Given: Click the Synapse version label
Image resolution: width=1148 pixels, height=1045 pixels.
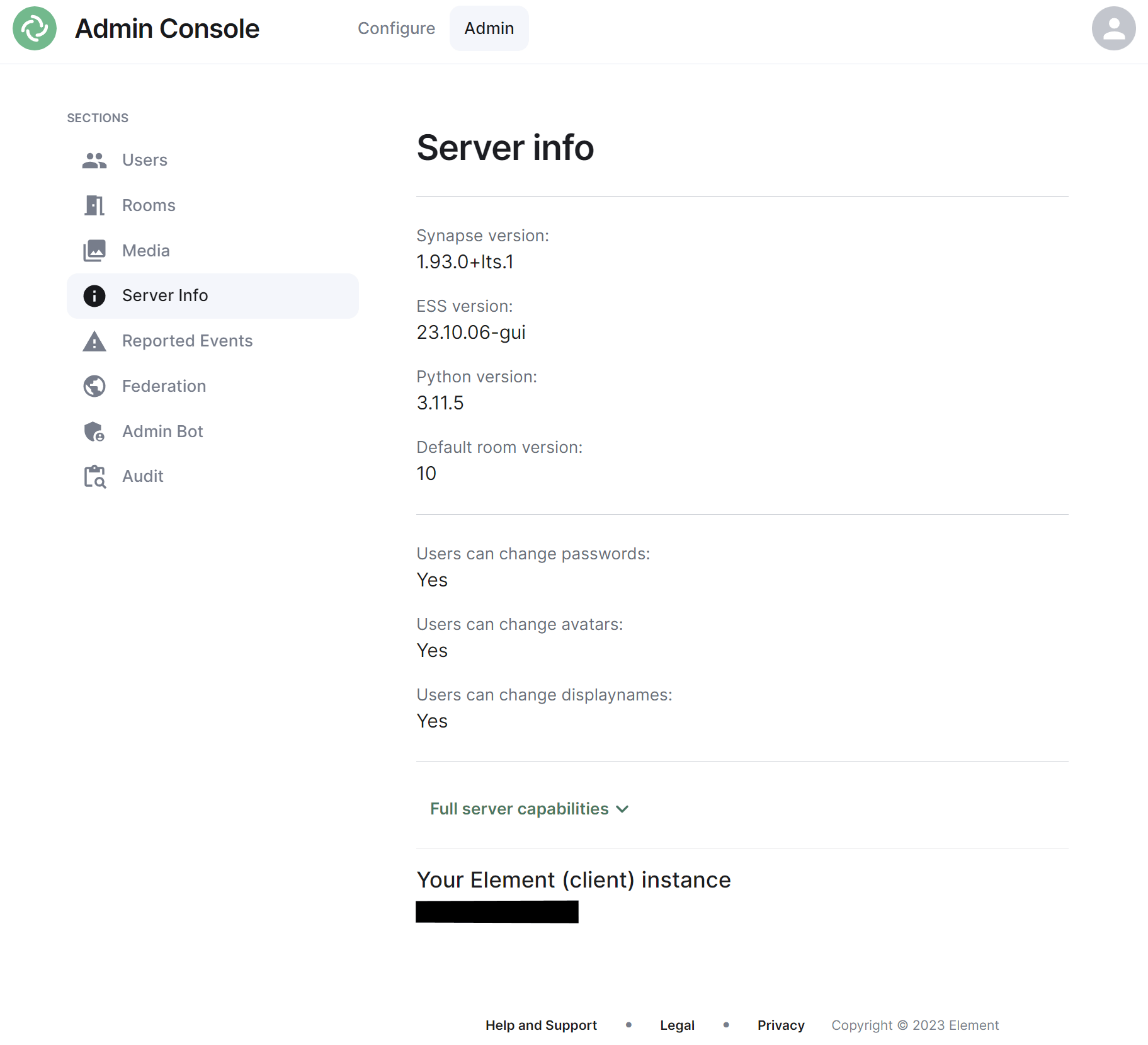Looking at the screenshot, I should (483, 236).
